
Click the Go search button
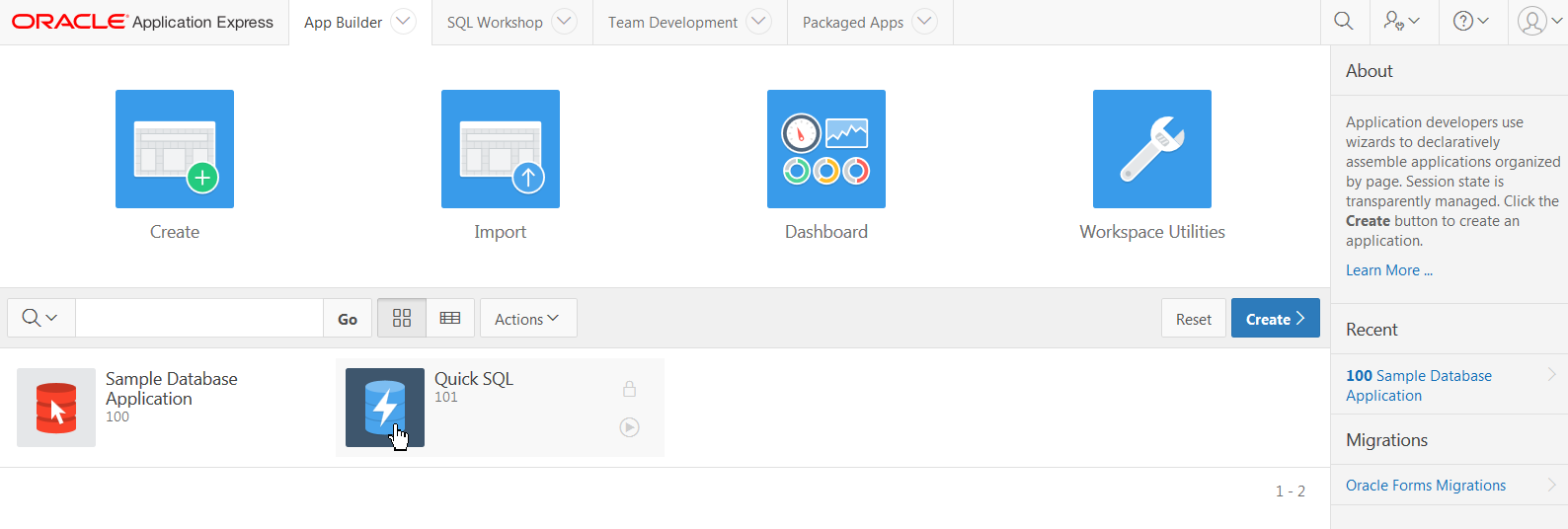pyautogui.click(x=348, y=319)
